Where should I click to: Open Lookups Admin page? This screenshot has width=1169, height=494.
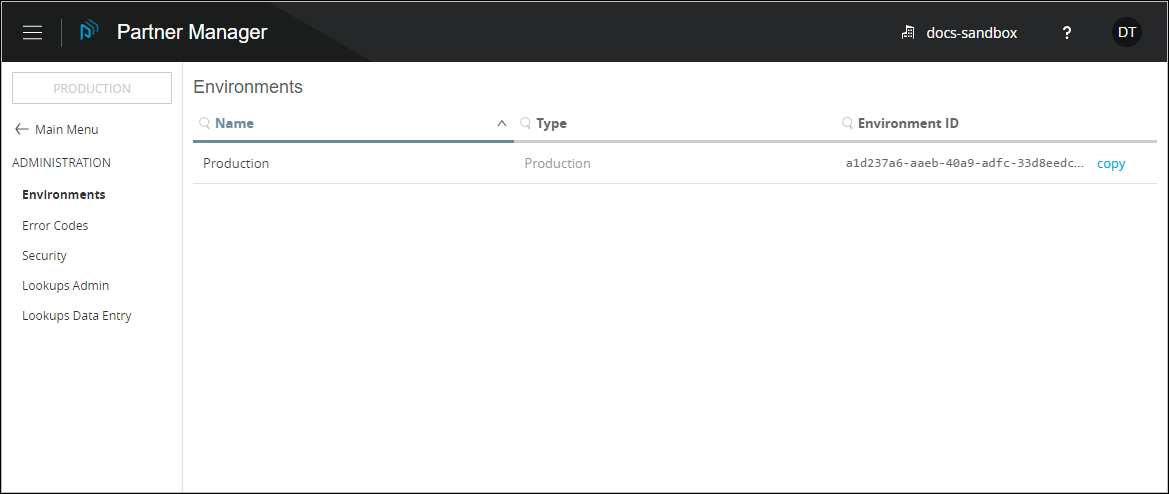coord(65,286)
